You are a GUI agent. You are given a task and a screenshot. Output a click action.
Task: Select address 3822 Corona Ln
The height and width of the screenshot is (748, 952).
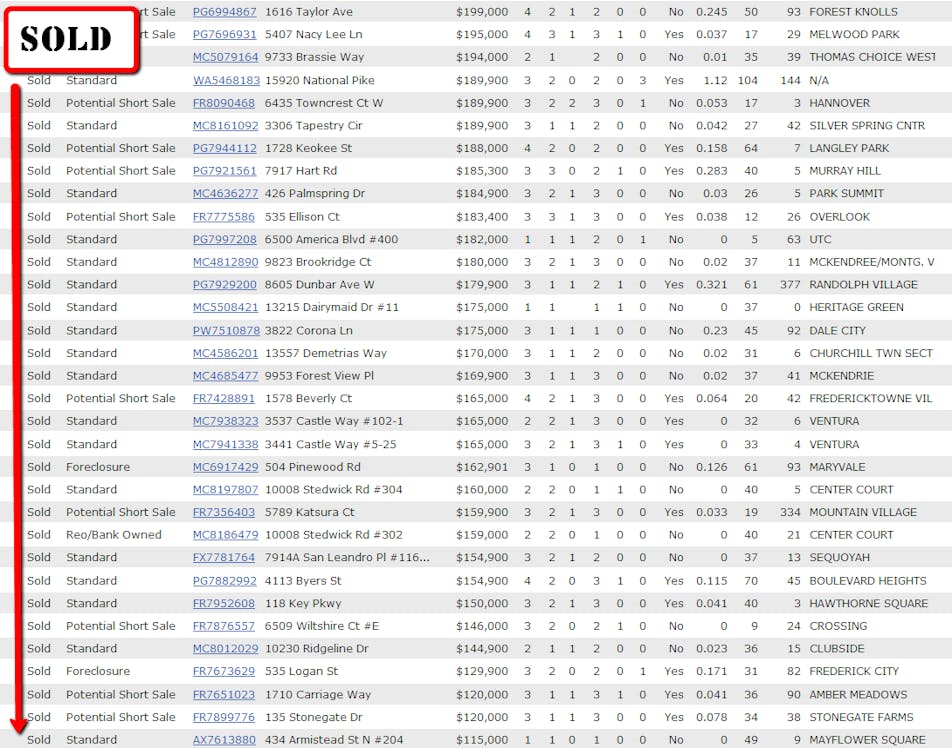308,331
